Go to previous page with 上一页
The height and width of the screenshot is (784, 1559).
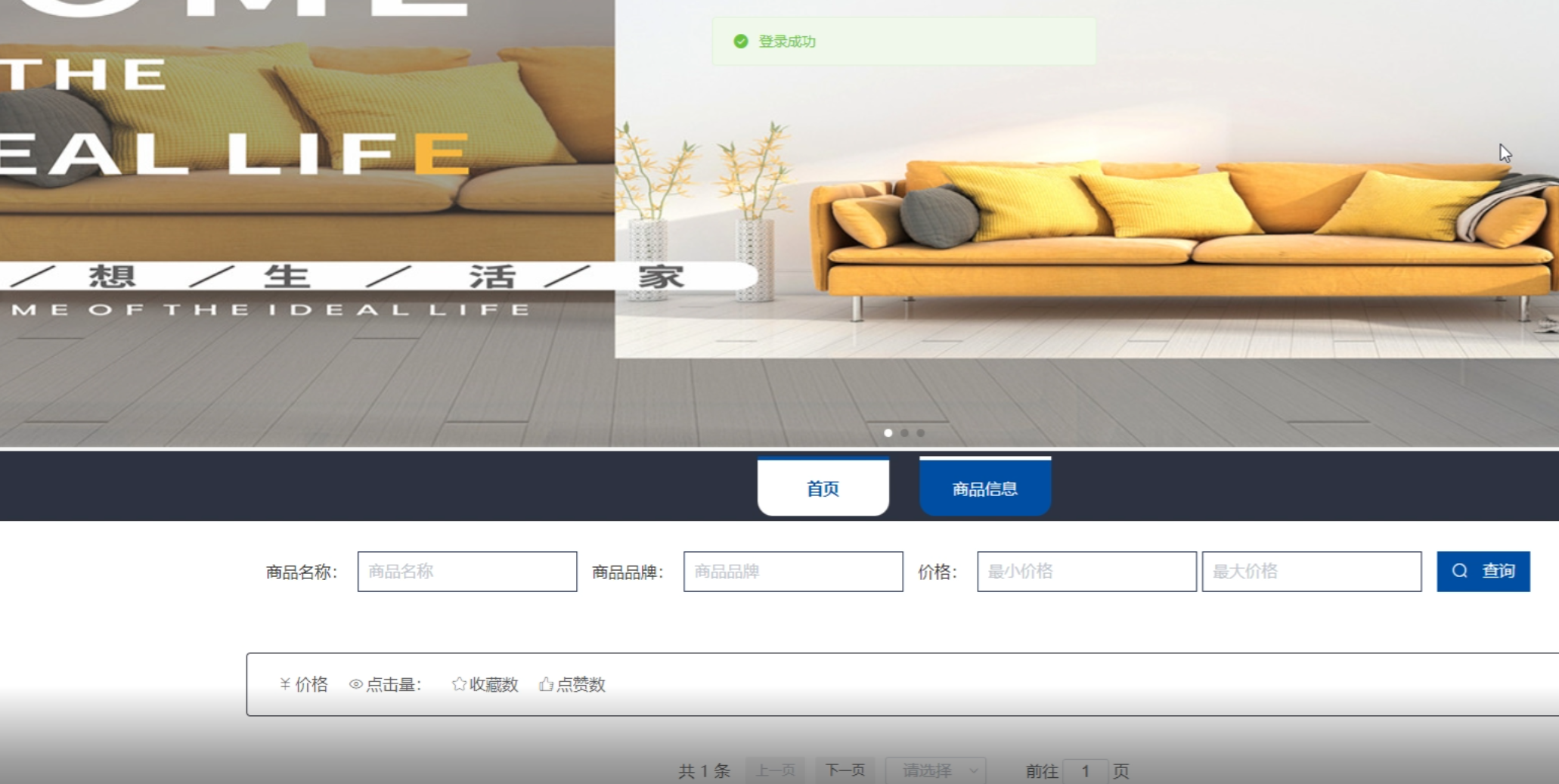point(775,770)
